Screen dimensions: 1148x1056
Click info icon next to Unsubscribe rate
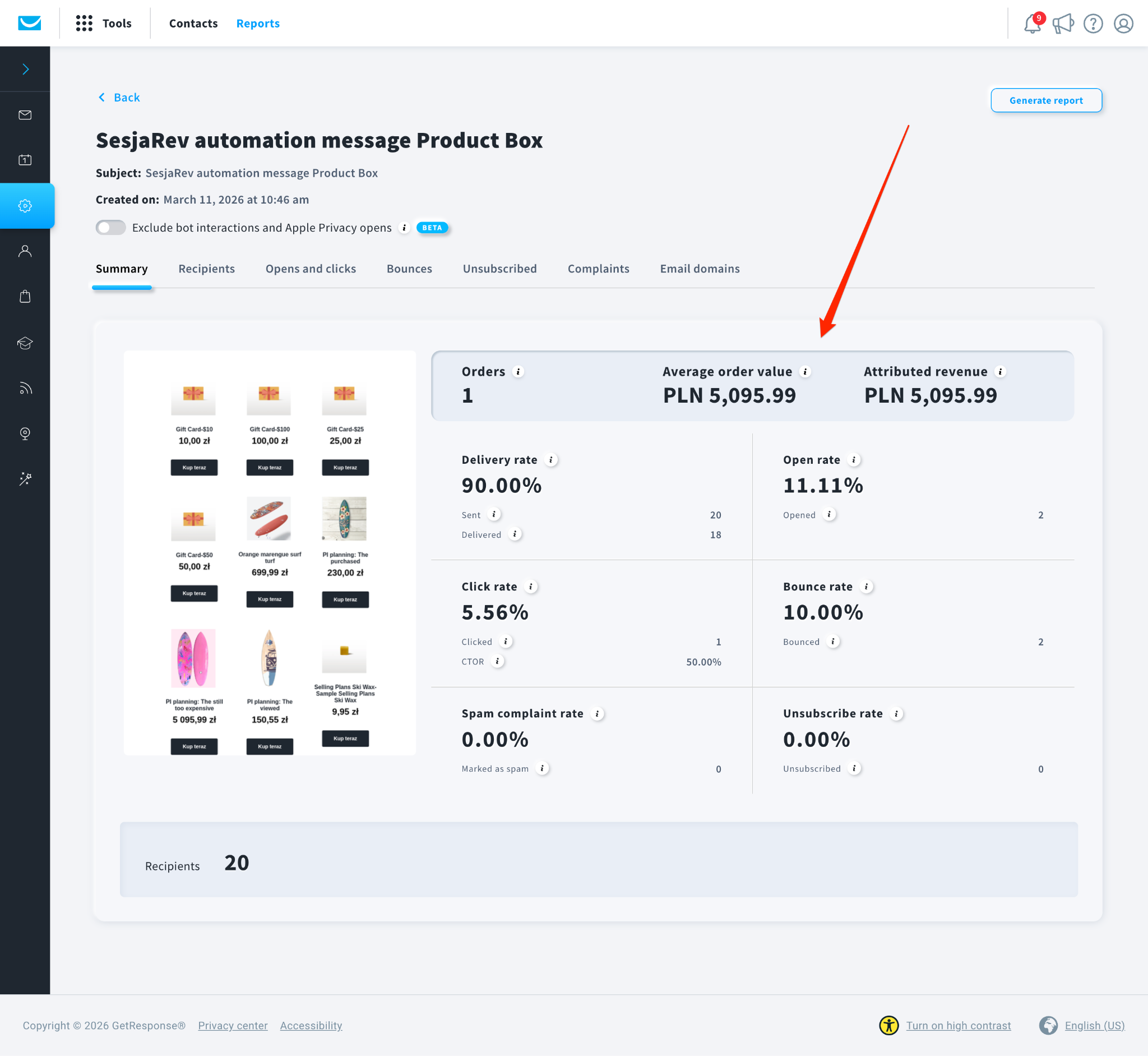(x=896, y=714)
